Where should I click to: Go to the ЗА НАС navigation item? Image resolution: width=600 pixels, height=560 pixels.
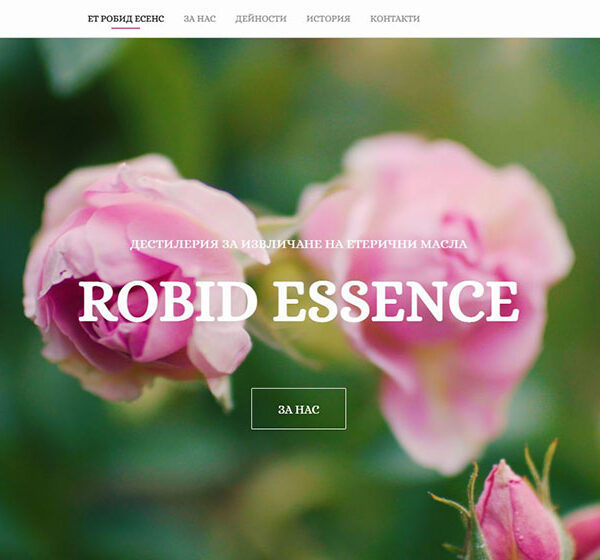click(x=200, y=18)
